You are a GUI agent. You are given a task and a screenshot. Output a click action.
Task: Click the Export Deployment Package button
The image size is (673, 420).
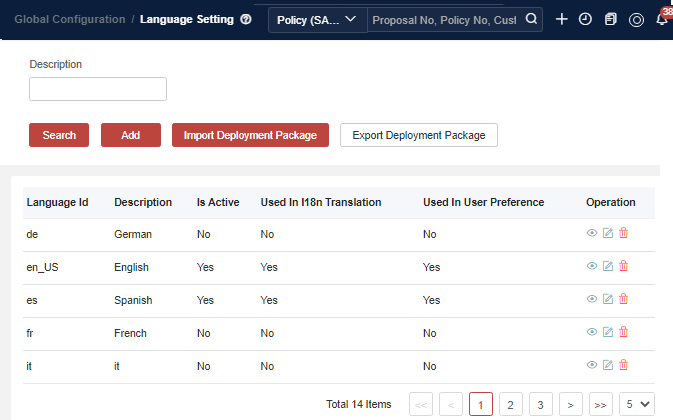[418, 135]
